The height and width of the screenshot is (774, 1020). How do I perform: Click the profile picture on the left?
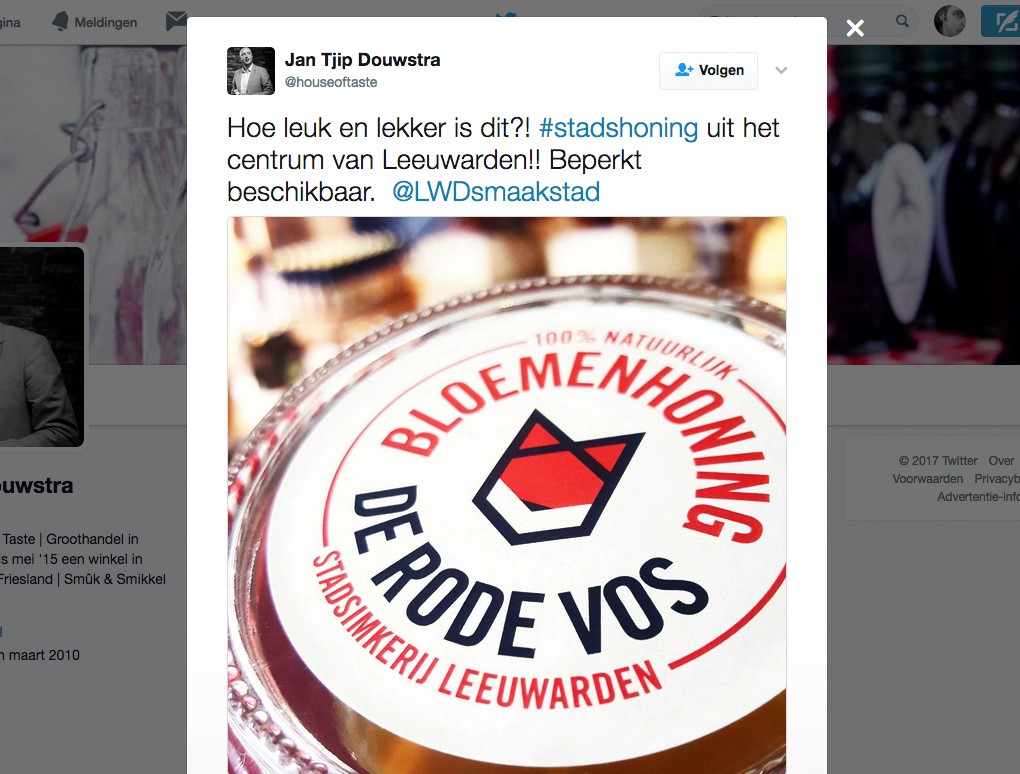(40, 346)
